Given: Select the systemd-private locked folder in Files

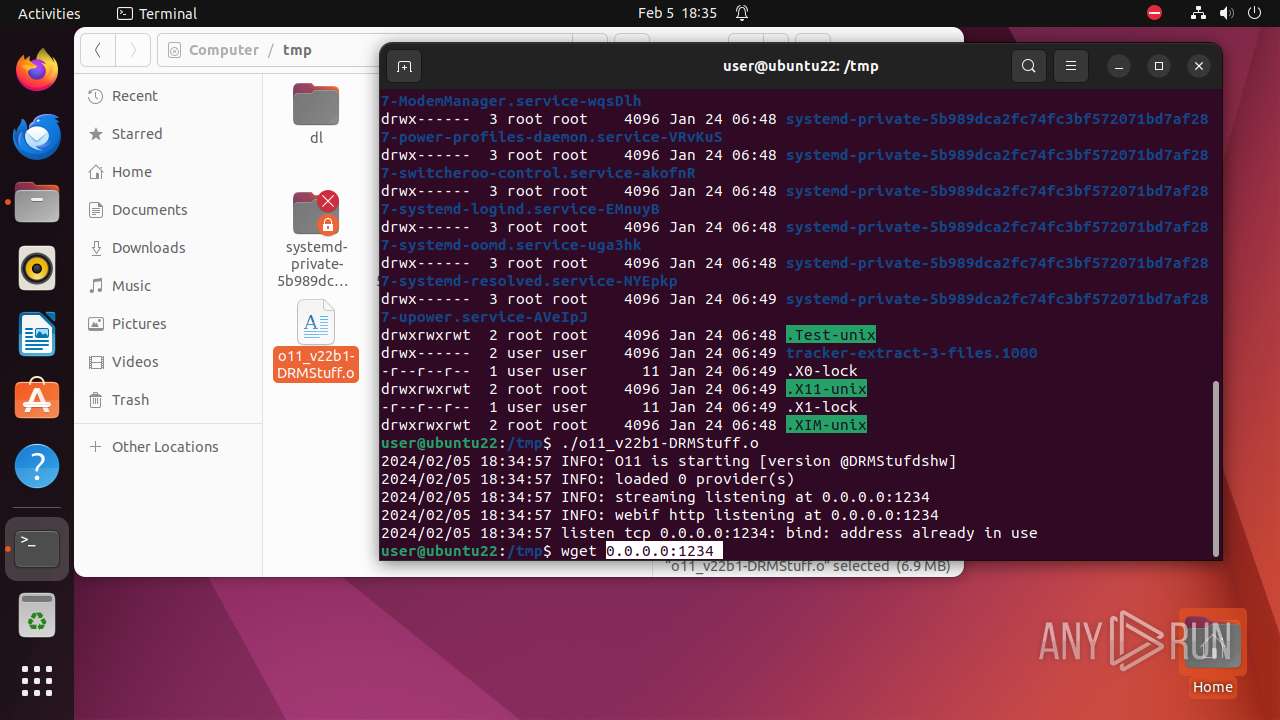Looking at the screenshot, I should [316, 239].
